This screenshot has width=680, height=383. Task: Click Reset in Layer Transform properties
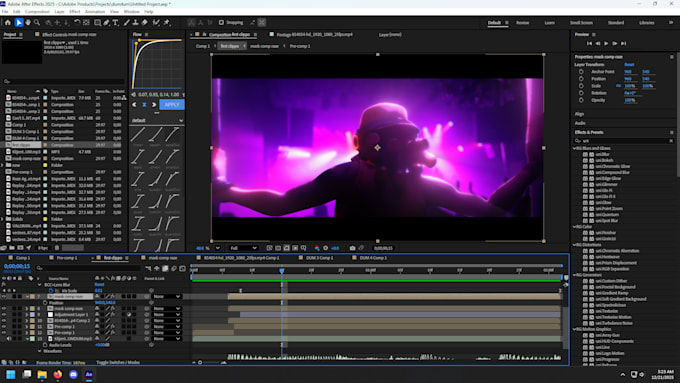coord(629,65)
